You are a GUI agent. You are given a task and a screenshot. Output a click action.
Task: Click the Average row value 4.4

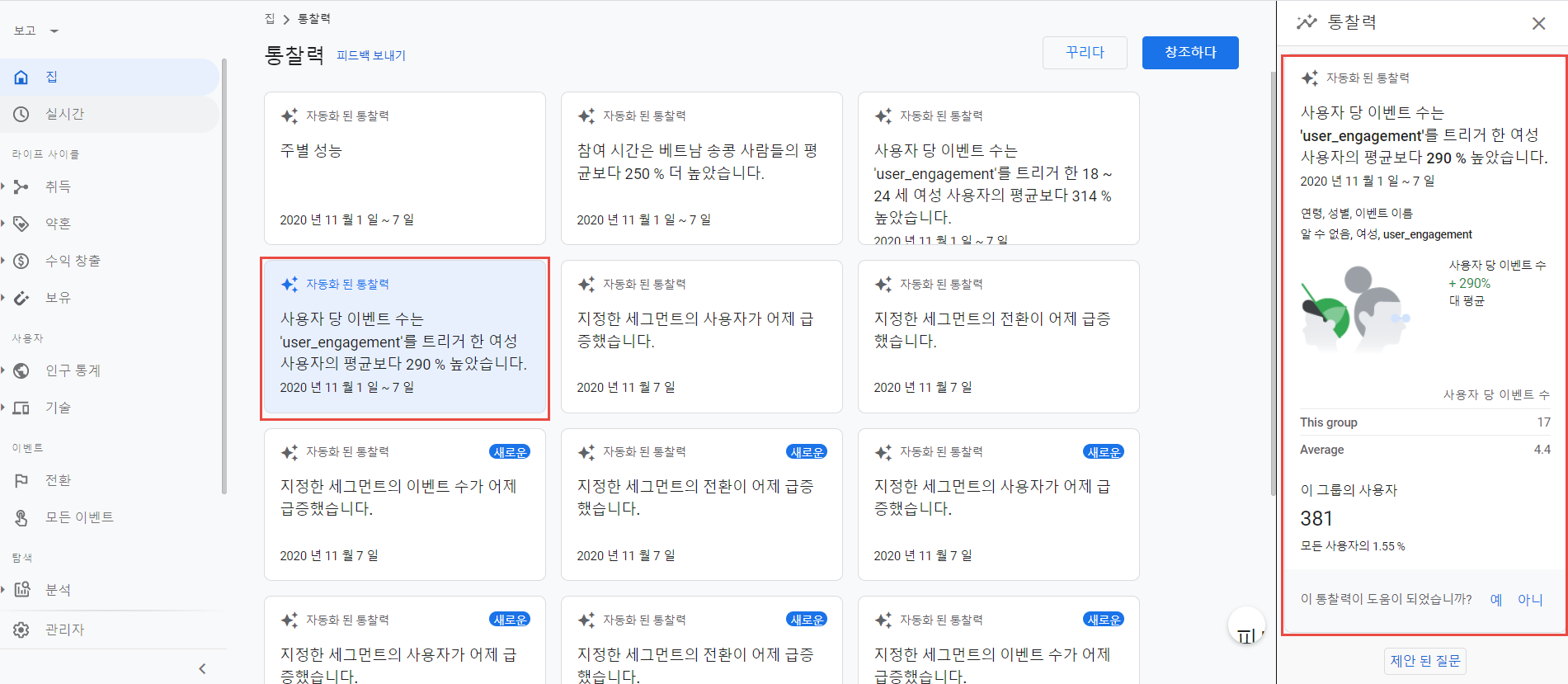(1542, 450)
